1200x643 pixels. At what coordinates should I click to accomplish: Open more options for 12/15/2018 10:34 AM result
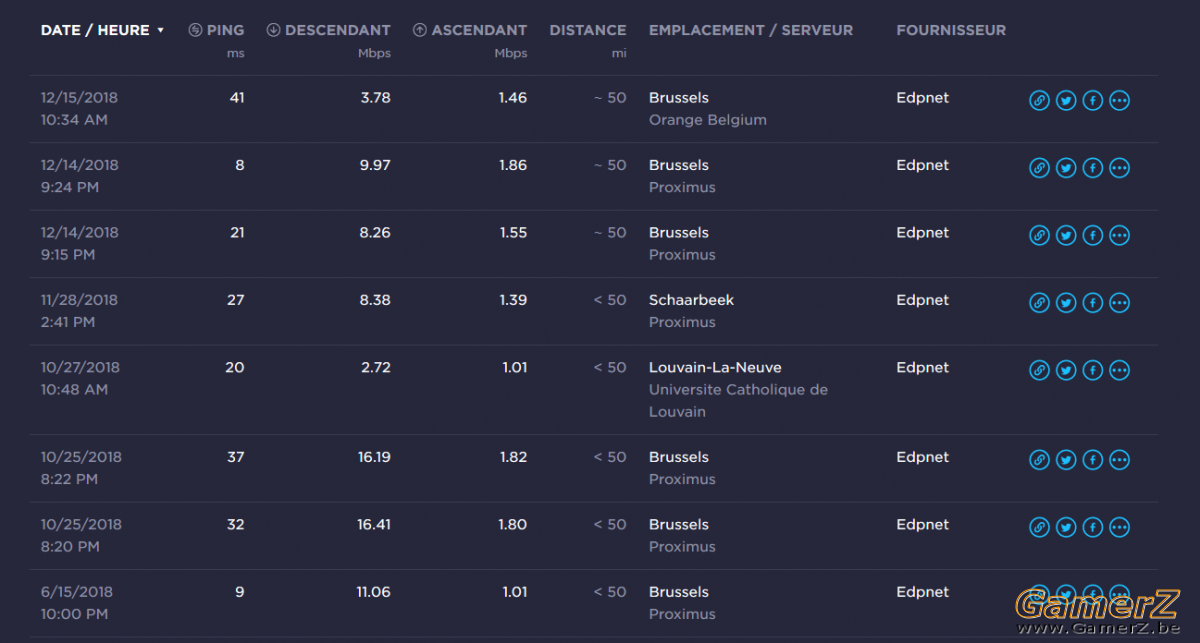tap(1120, 101)
